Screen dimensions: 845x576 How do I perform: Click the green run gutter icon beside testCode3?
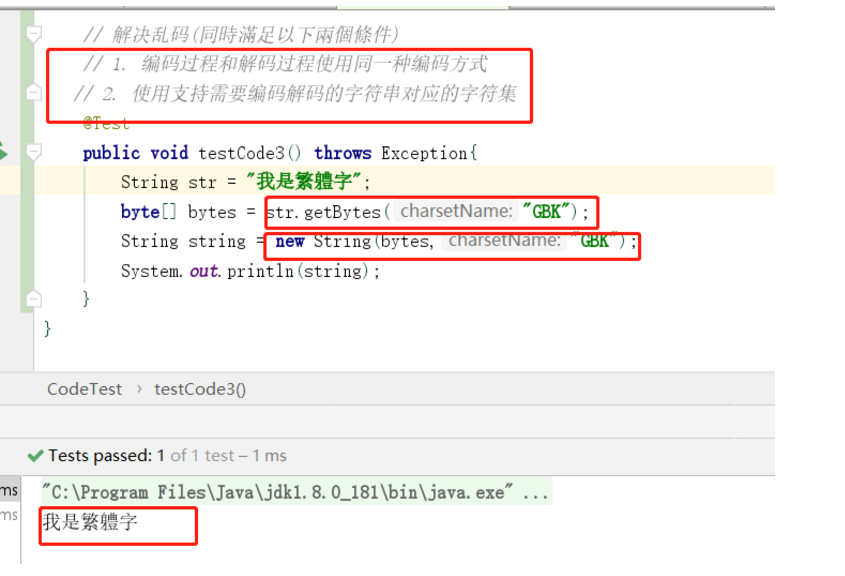[x=3, y=152]
